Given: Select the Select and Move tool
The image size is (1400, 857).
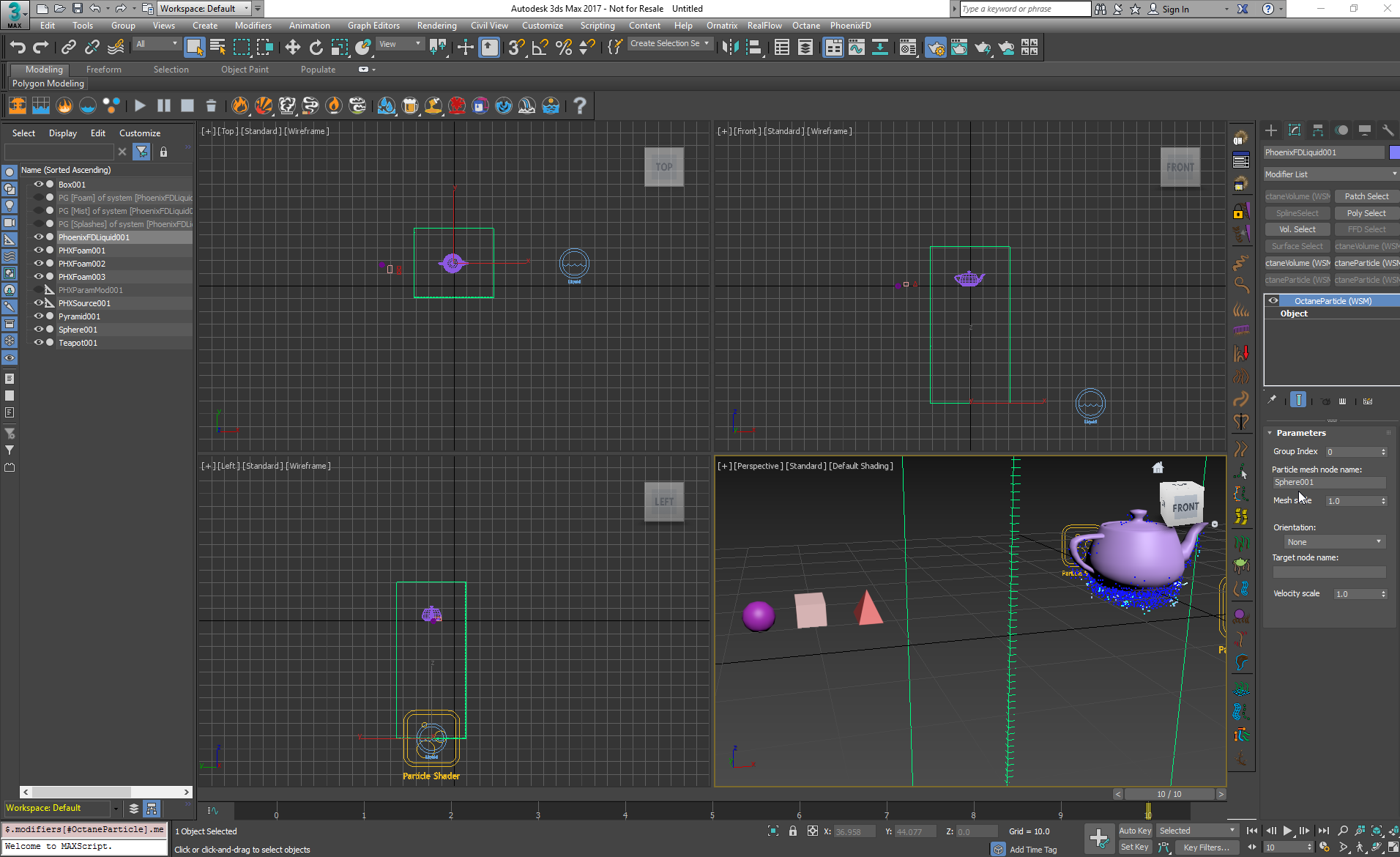Looking at the screenshot, I should 292,48.
